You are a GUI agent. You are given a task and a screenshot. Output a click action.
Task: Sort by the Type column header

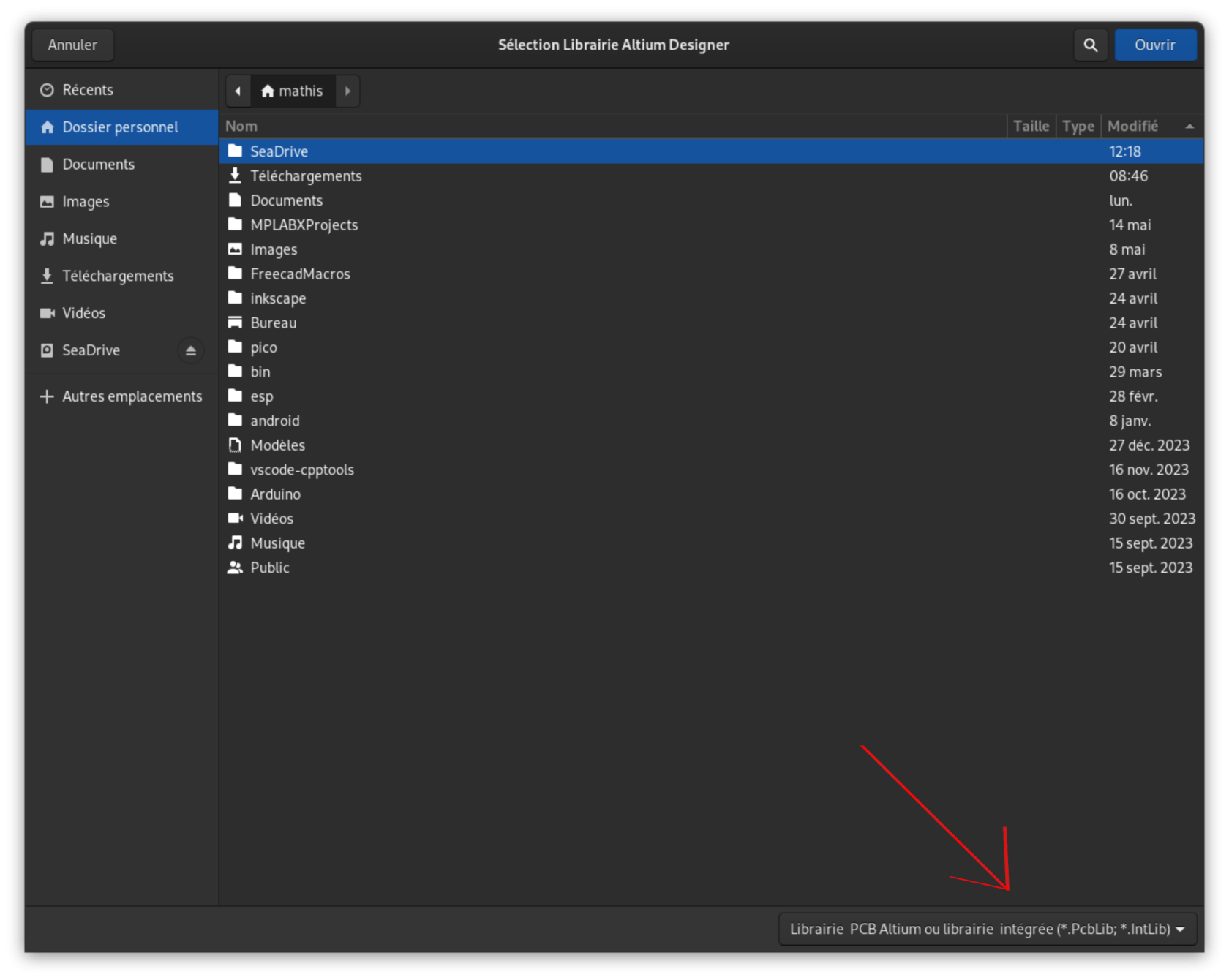coord(1078,127)
